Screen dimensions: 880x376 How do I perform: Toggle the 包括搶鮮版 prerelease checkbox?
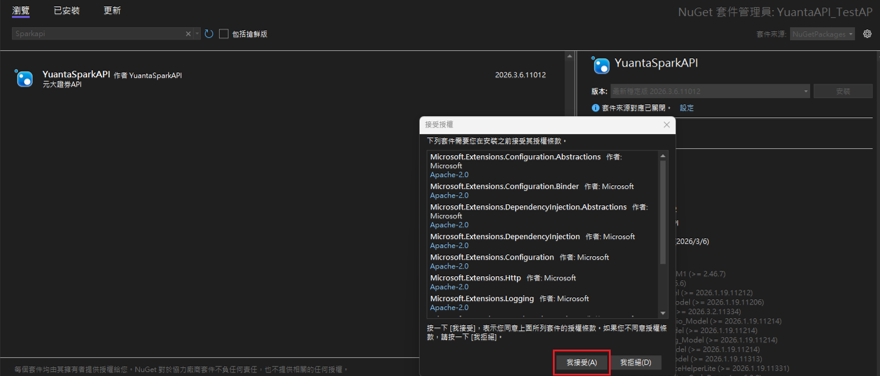click(223, 34)
